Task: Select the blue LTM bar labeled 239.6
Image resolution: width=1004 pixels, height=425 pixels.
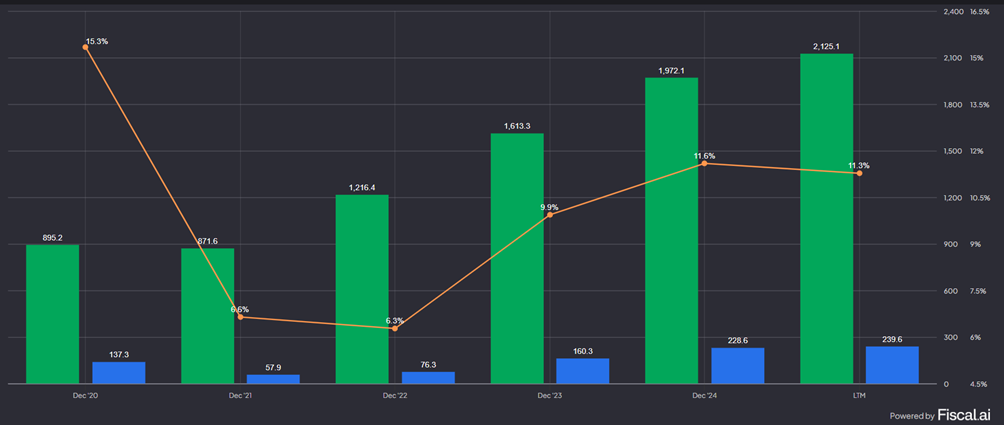Action: click(x=892, y=365)
